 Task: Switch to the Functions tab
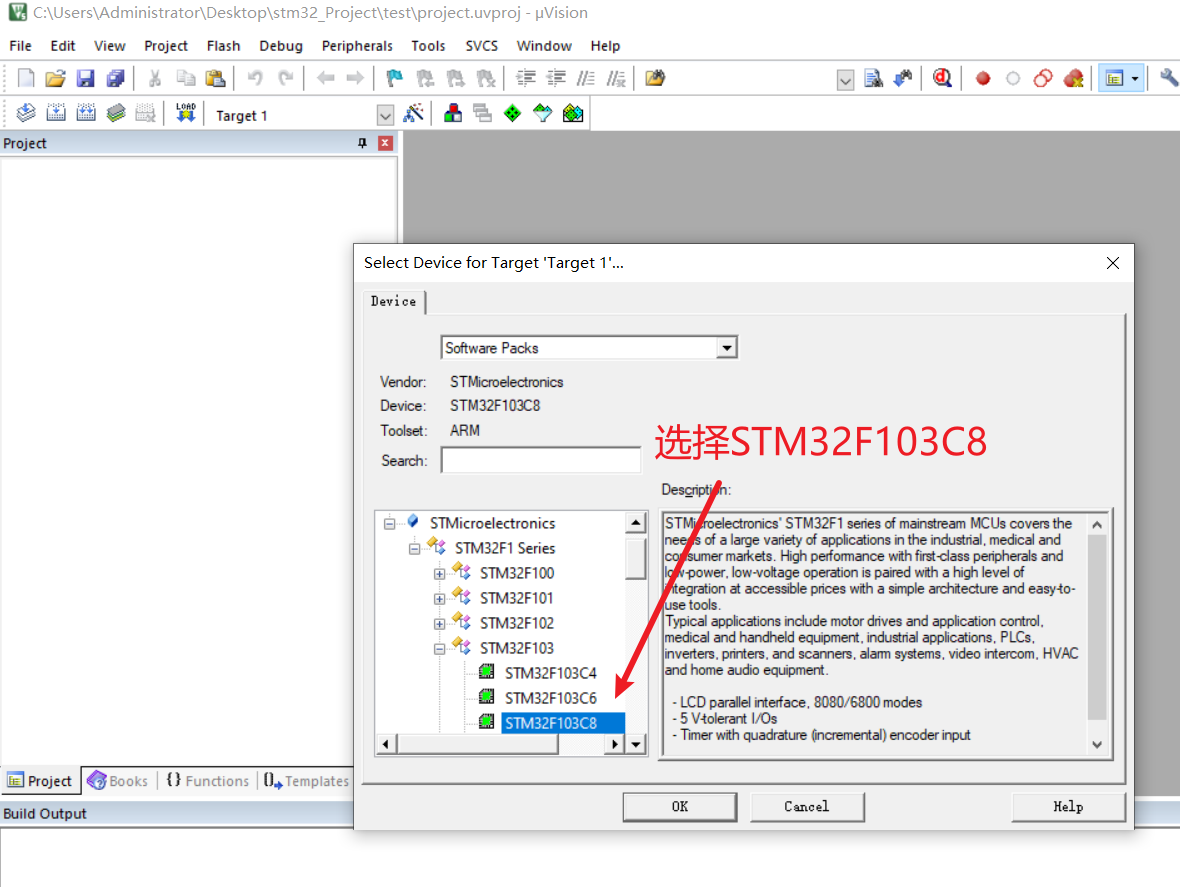click(x=207, y=781)
